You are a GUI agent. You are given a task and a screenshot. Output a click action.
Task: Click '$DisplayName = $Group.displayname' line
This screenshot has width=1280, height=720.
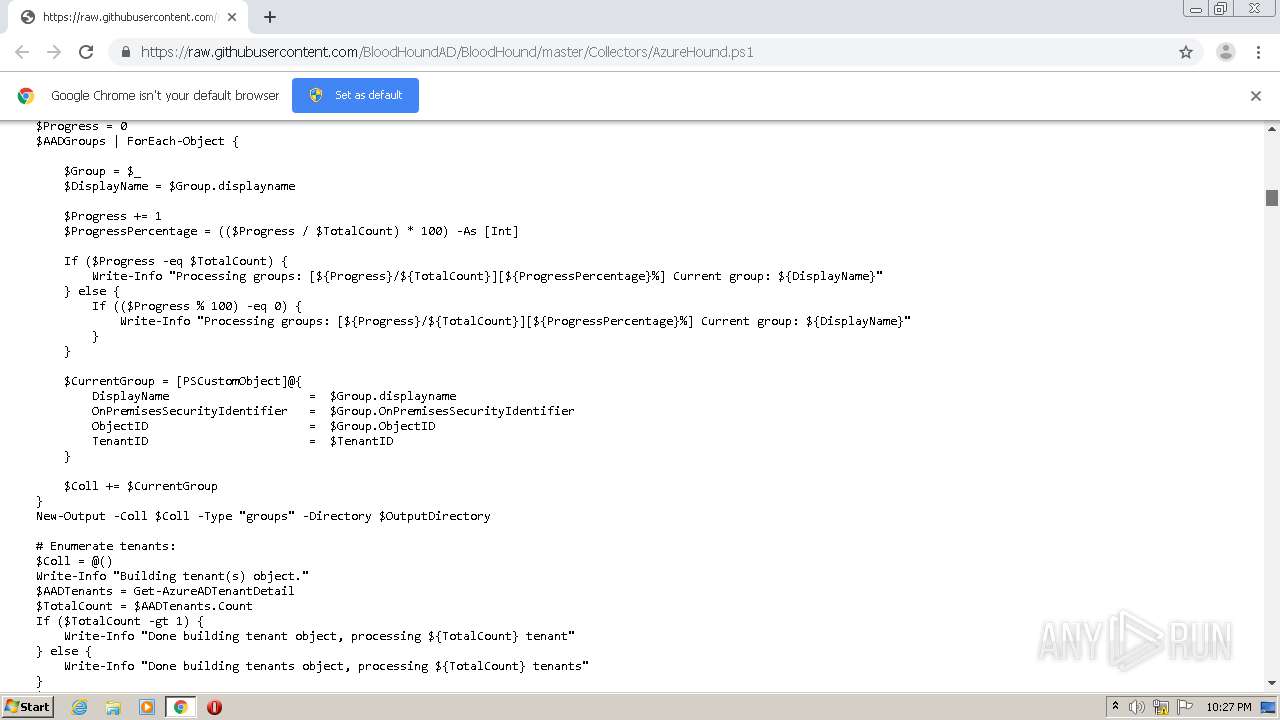[180, 186]
